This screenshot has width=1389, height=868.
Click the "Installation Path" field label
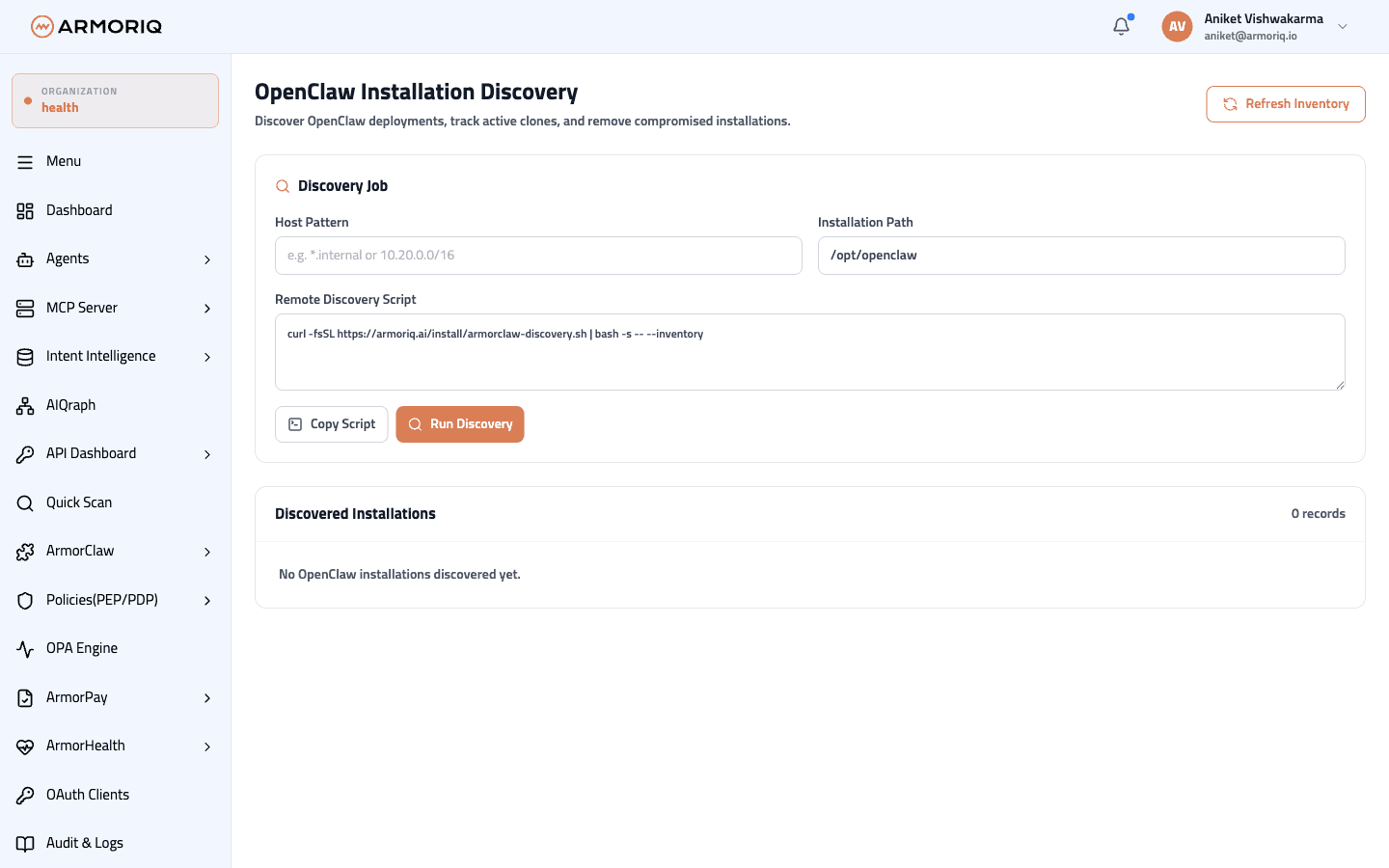pyautogui.click(x=865, y=222)
